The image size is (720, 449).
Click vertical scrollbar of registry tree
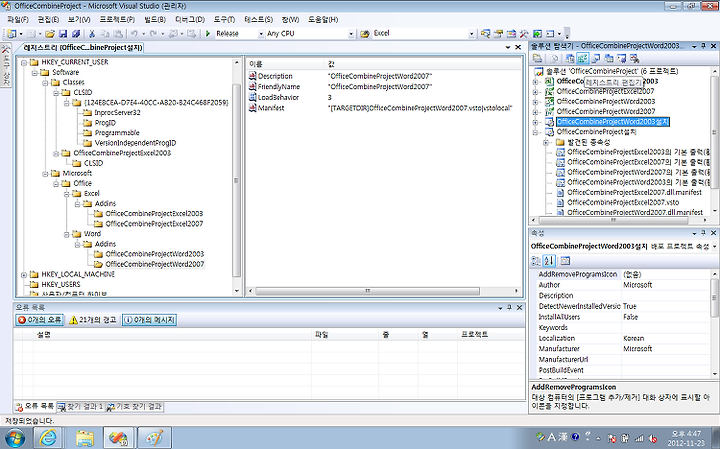pos(237,180)
